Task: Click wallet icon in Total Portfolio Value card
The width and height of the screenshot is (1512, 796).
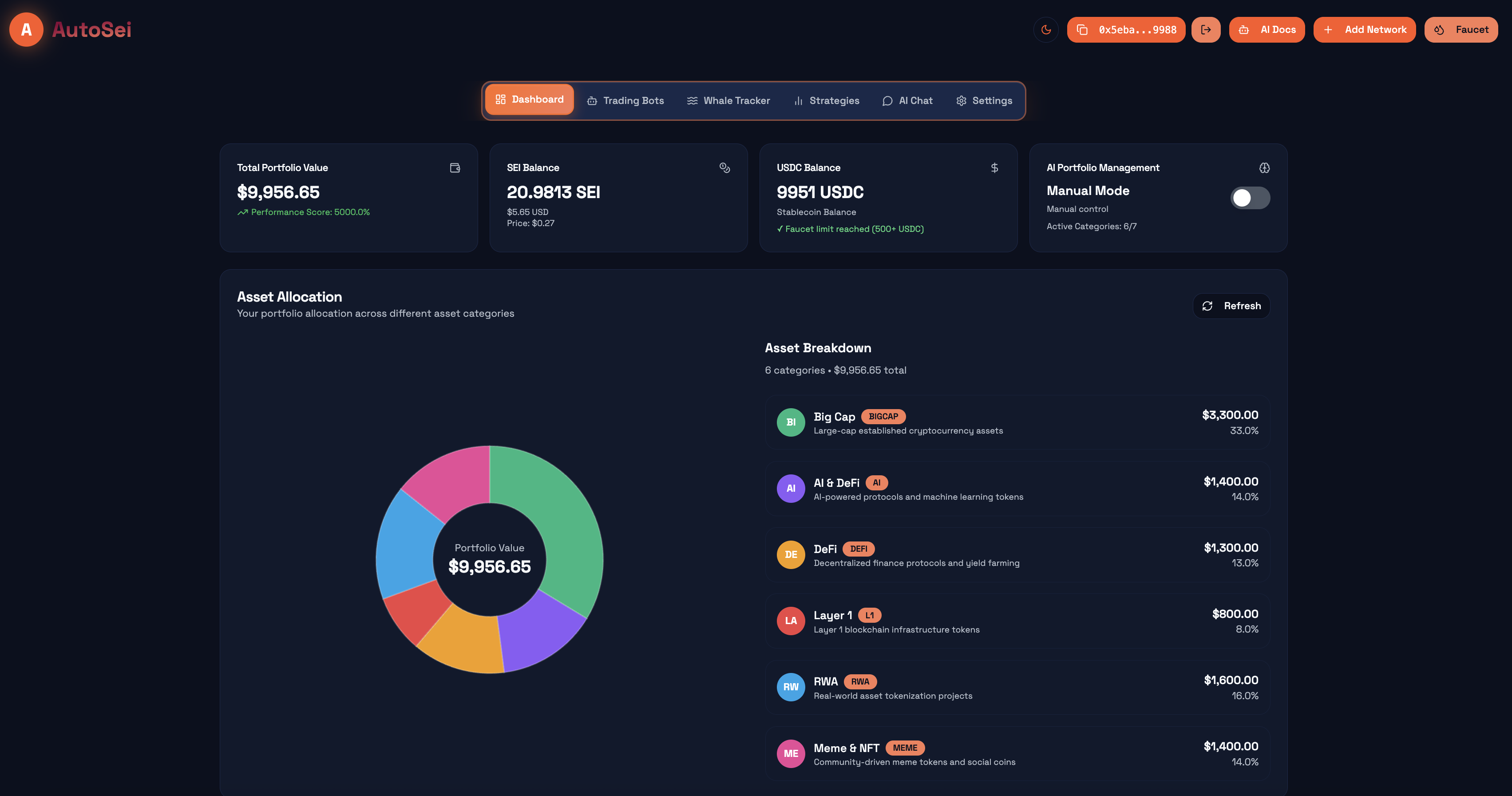Action: pos(455,168)
